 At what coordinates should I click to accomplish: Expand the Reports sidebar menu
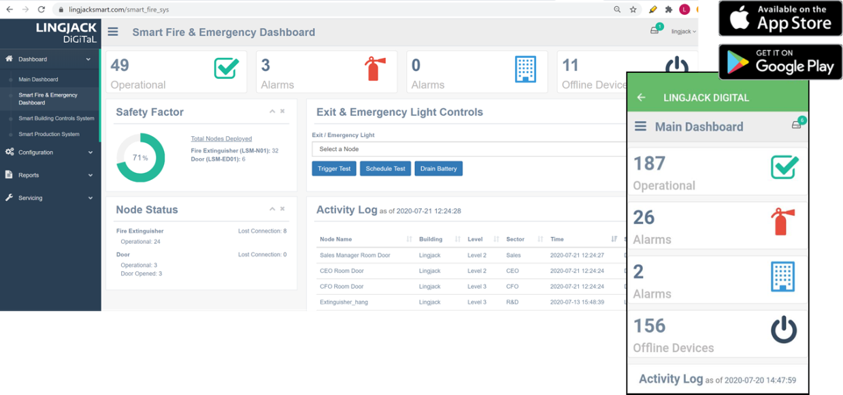click(x=50, y=175)
